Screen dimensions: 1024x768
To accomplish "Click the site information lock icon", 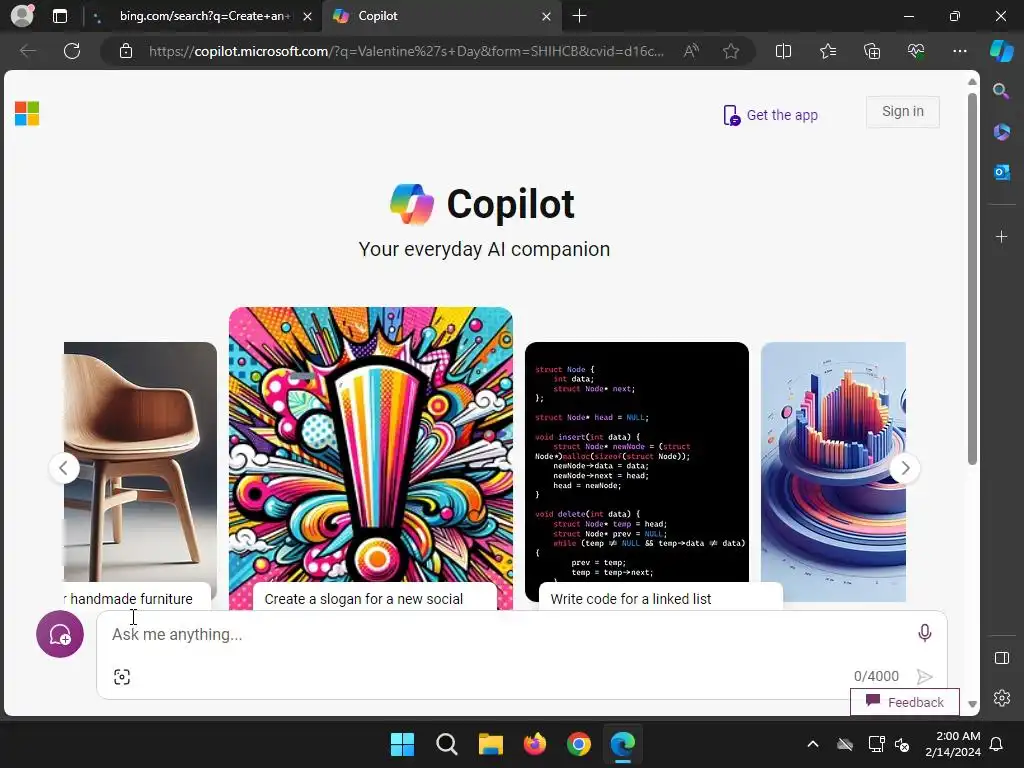I will 126,51.
